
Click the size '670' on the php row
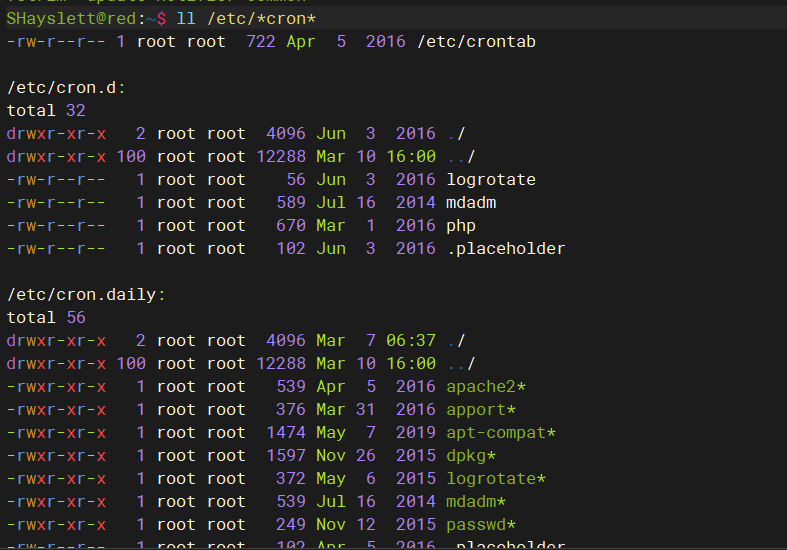pyautogui.click(x=291, y=226)
